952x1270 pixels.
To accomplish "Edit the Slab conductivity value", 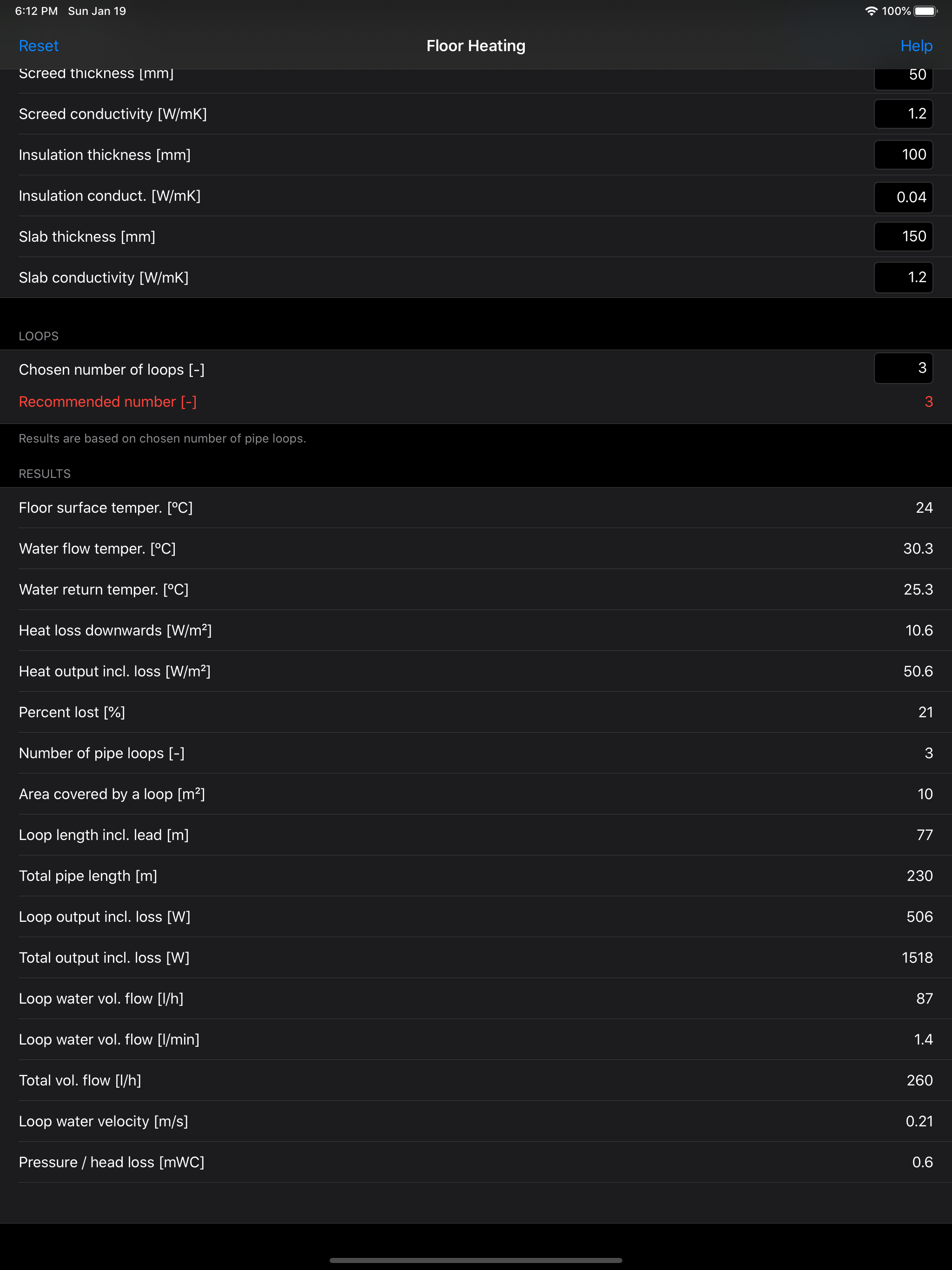I will click(903, 278).
